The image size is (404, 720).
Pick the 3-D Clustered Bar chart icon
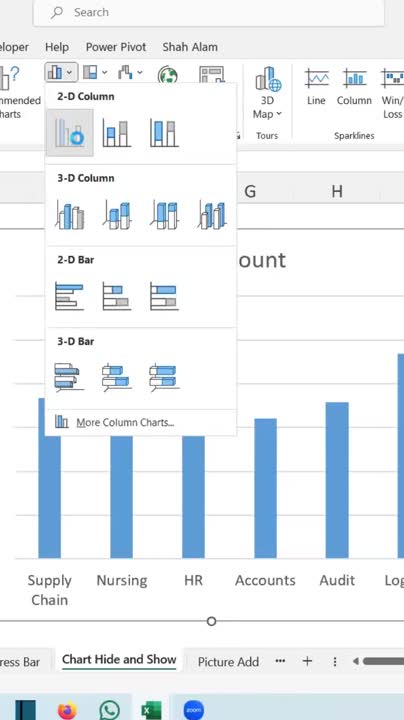(x=69, y=377)
